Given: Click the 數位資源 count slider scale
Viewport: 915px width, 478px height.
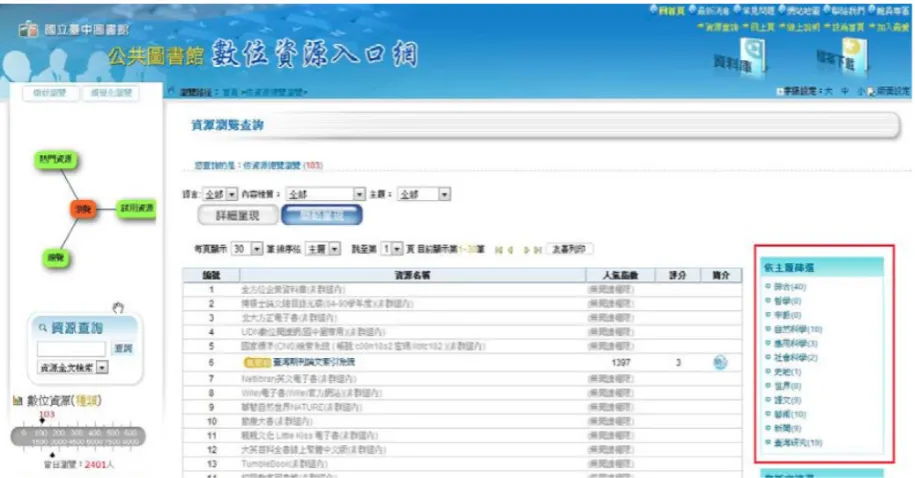Looking at the screenshot, I should (x=78, y=437).
